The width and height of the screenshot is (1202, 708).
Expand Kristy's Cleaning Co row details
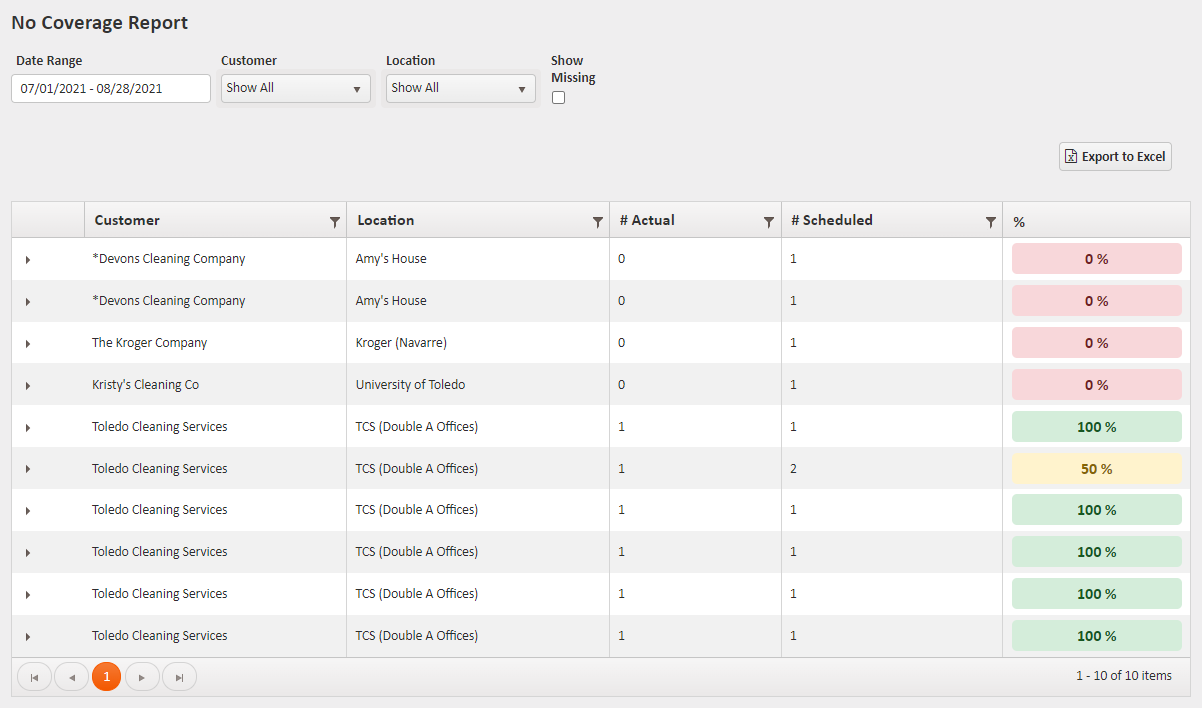(x=28, y=386)
